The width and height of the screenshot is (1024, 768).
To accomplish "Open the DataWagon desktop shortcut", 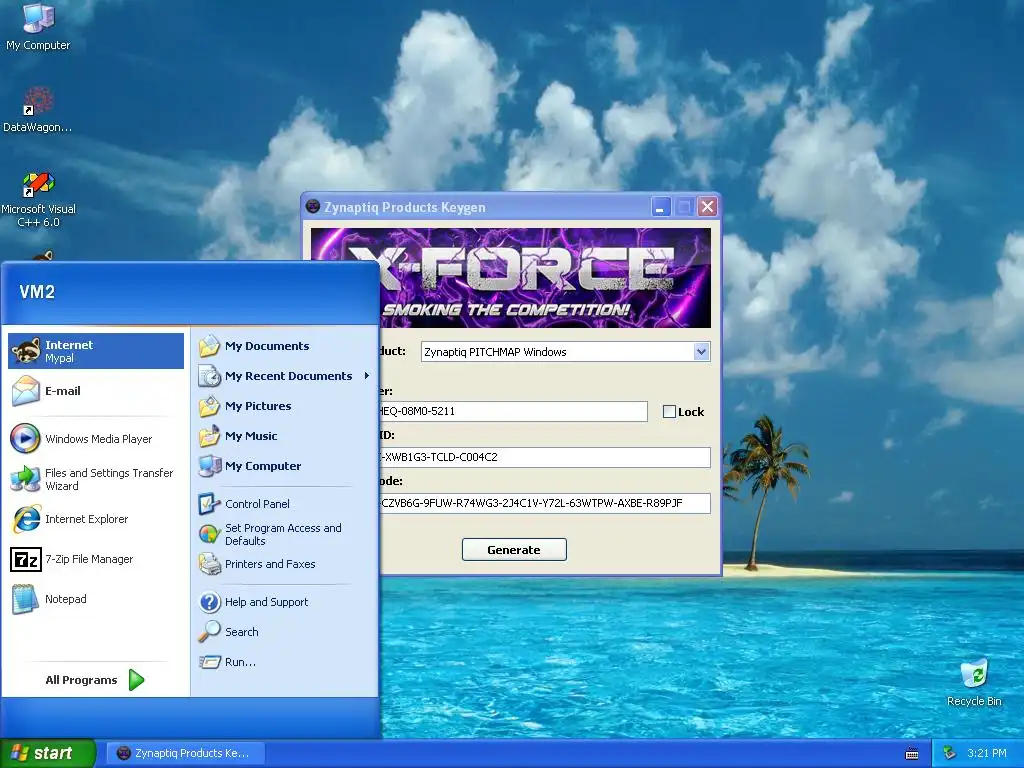I will (x=37, y=110).
